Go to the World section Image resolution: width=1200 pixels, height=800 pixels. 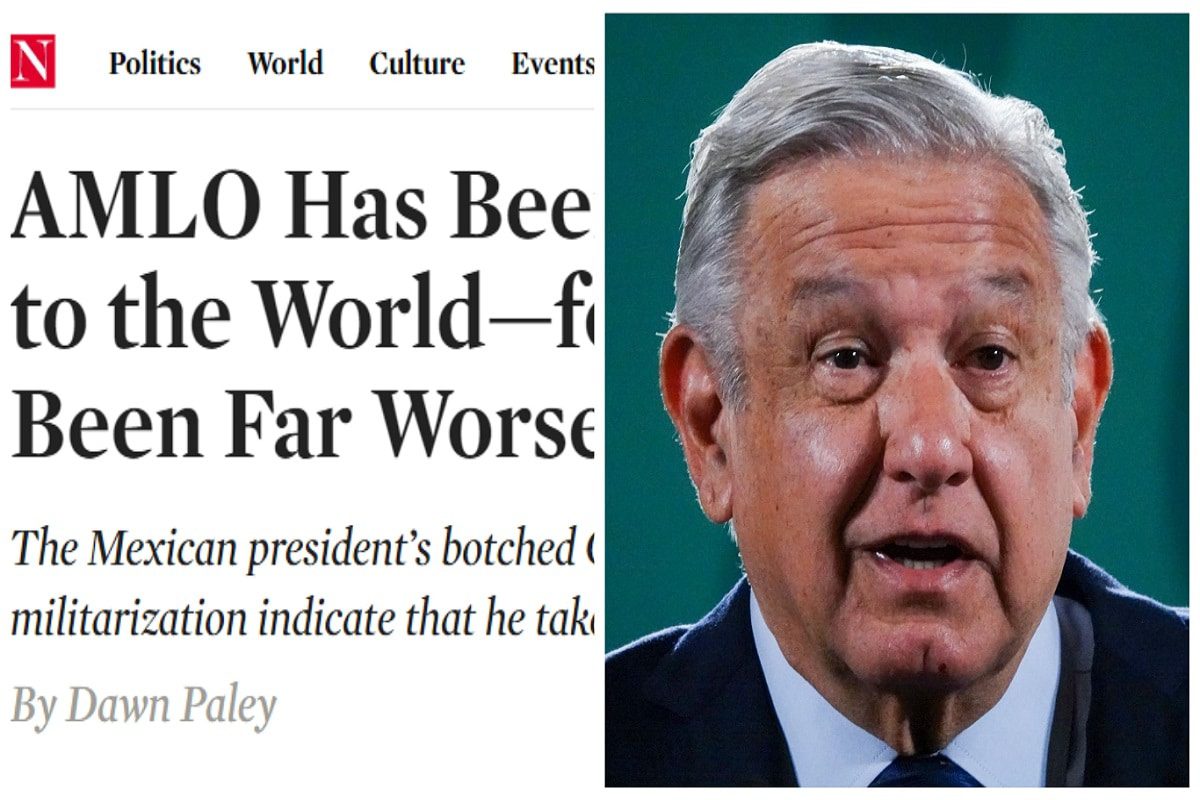coord(285,64)
